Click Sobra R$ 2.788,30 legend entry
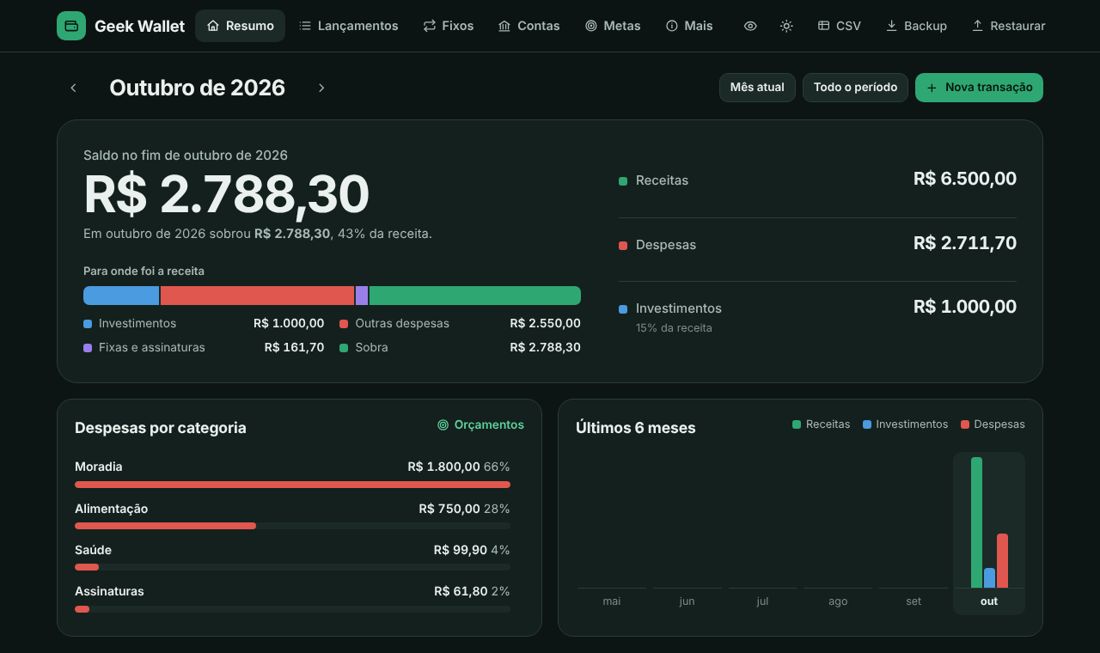 pyautogui.click(x=460, y=347)
